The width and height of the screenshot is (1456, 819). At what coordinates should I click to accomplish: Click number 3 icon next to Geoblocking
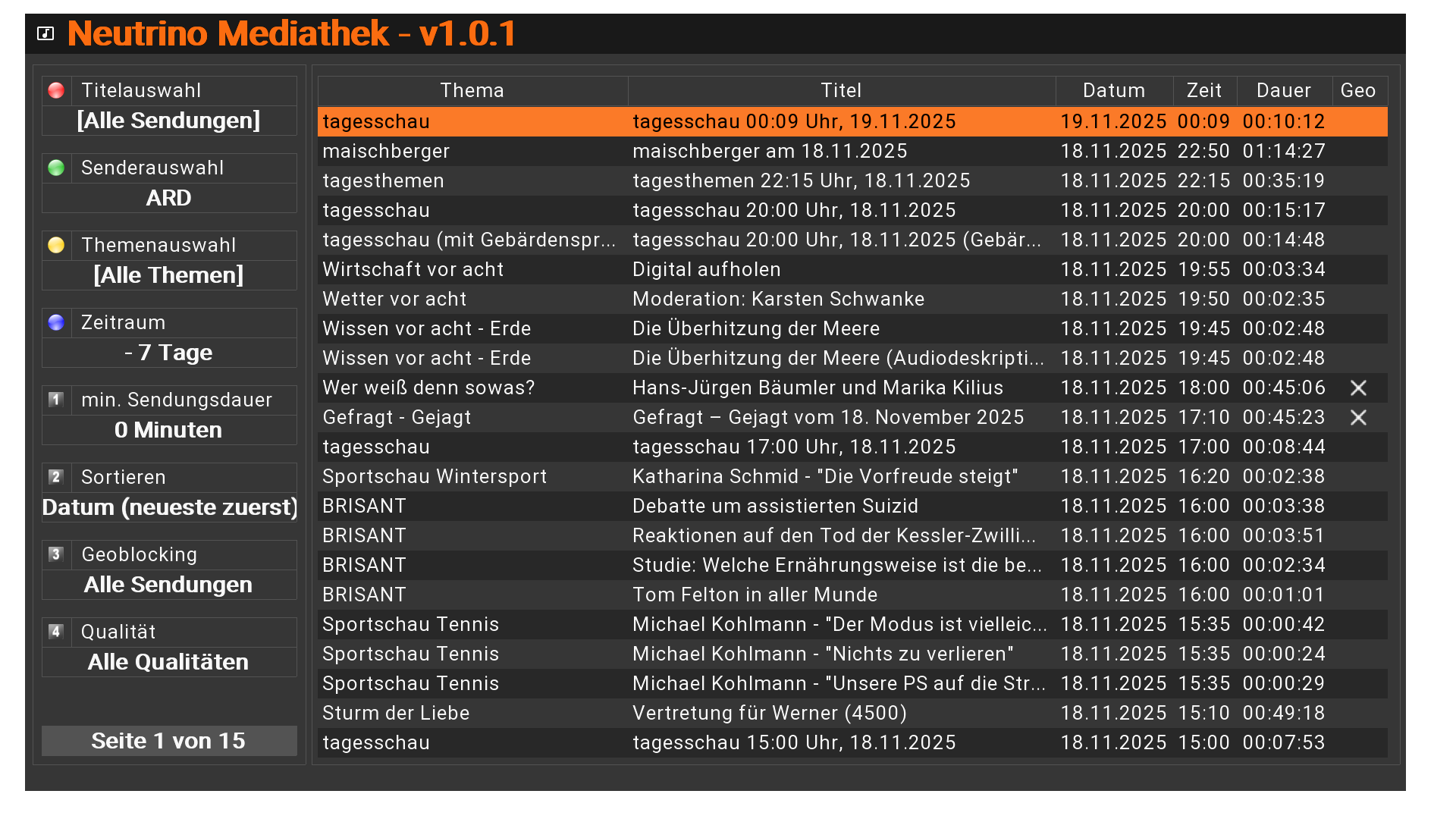point(56,554)
